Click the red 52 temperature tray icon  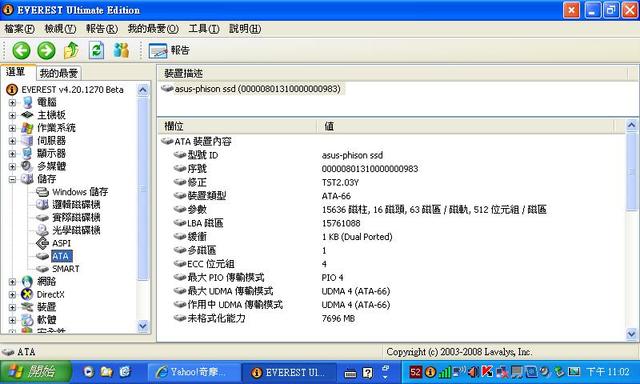pyautogui.click(x=416, y=372)
